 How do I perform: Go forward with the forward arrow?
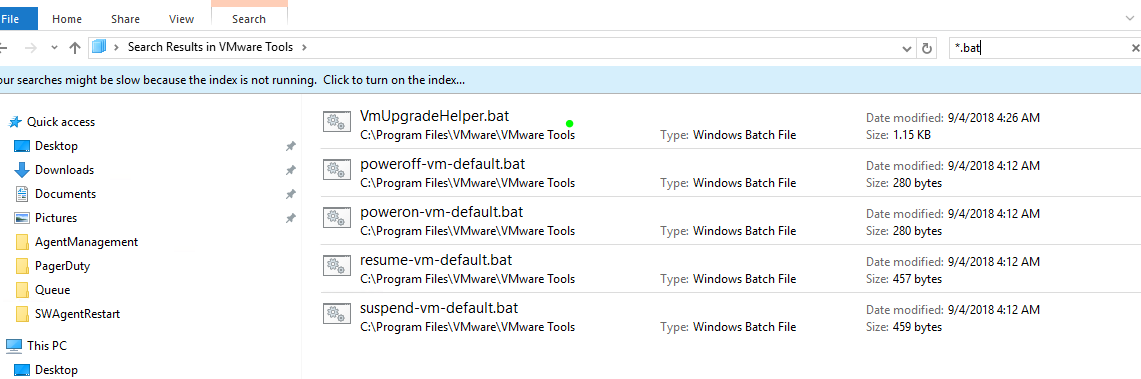click(x=31, y=48)
